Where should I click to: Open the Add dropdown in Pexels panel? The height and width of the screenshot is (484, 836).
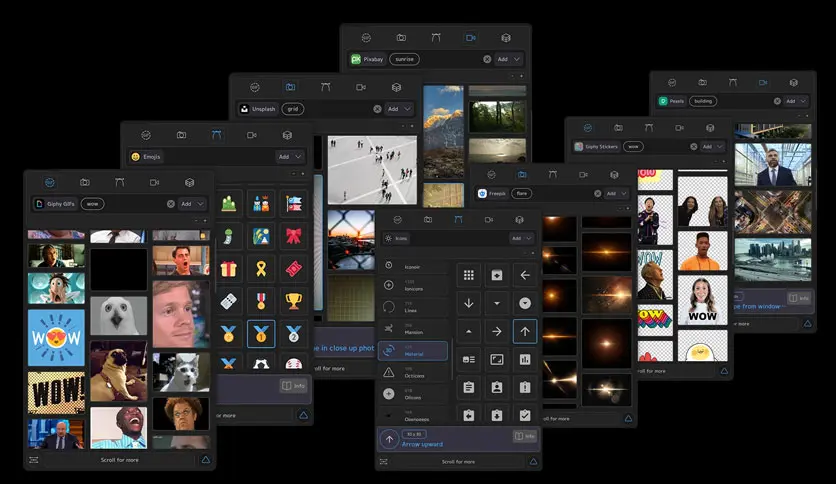coord(796,101)
